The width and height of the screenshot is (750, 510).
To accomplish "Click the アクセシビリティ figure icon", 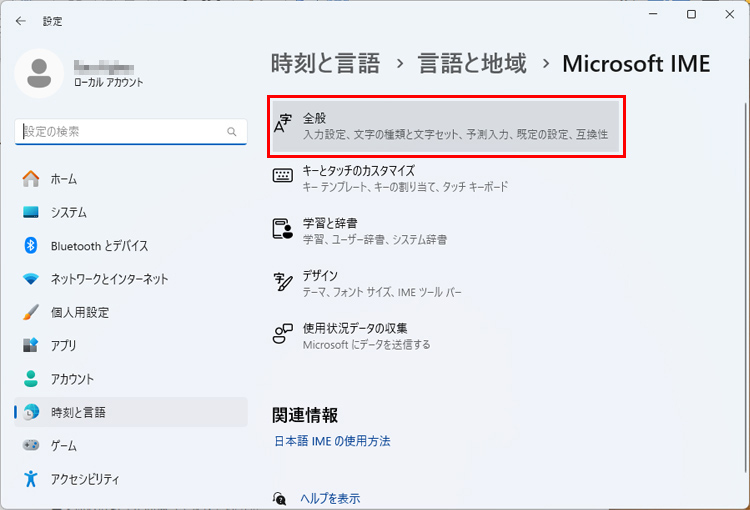I will point(31,478).
